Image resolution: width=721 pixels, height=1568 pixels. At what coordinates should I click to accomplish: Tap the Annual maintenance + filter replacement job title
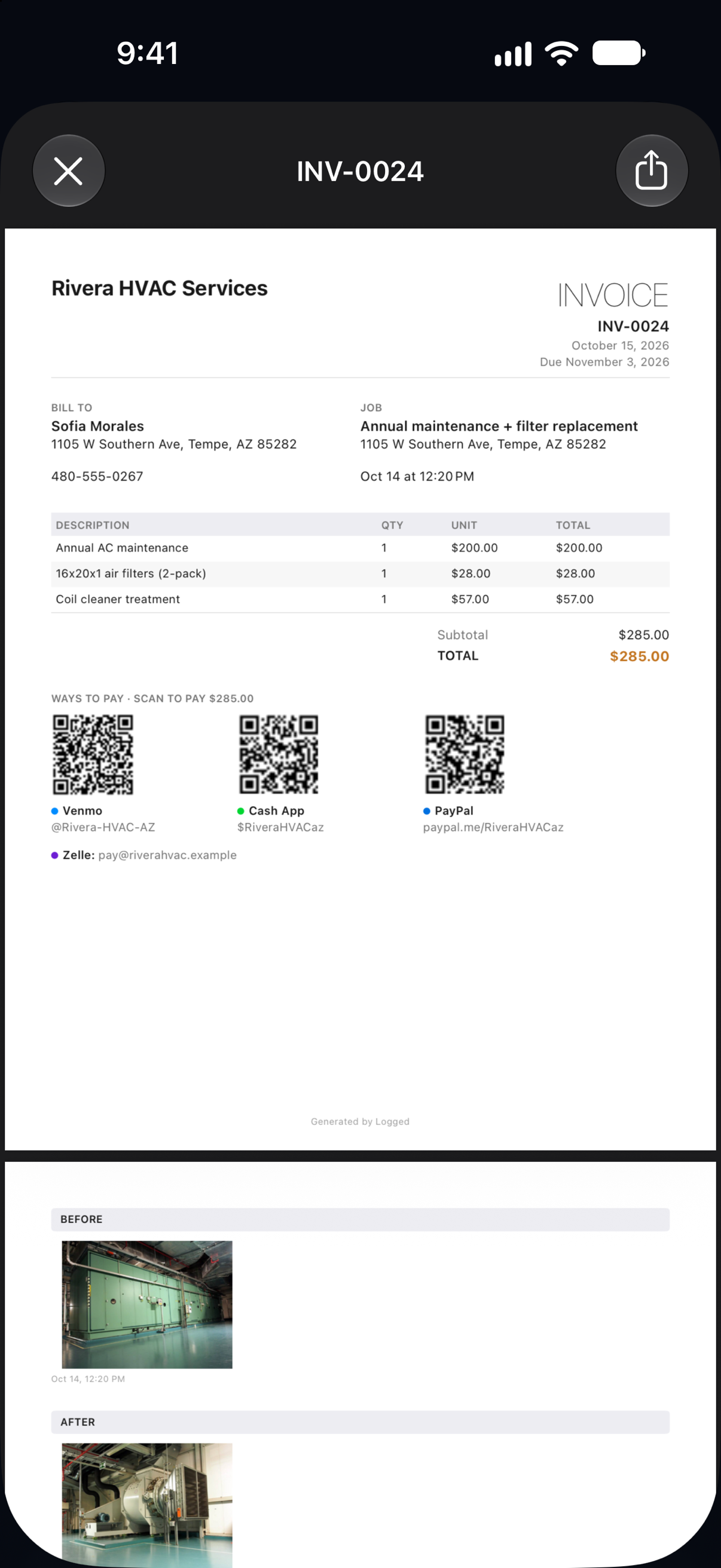pos(499,426)
